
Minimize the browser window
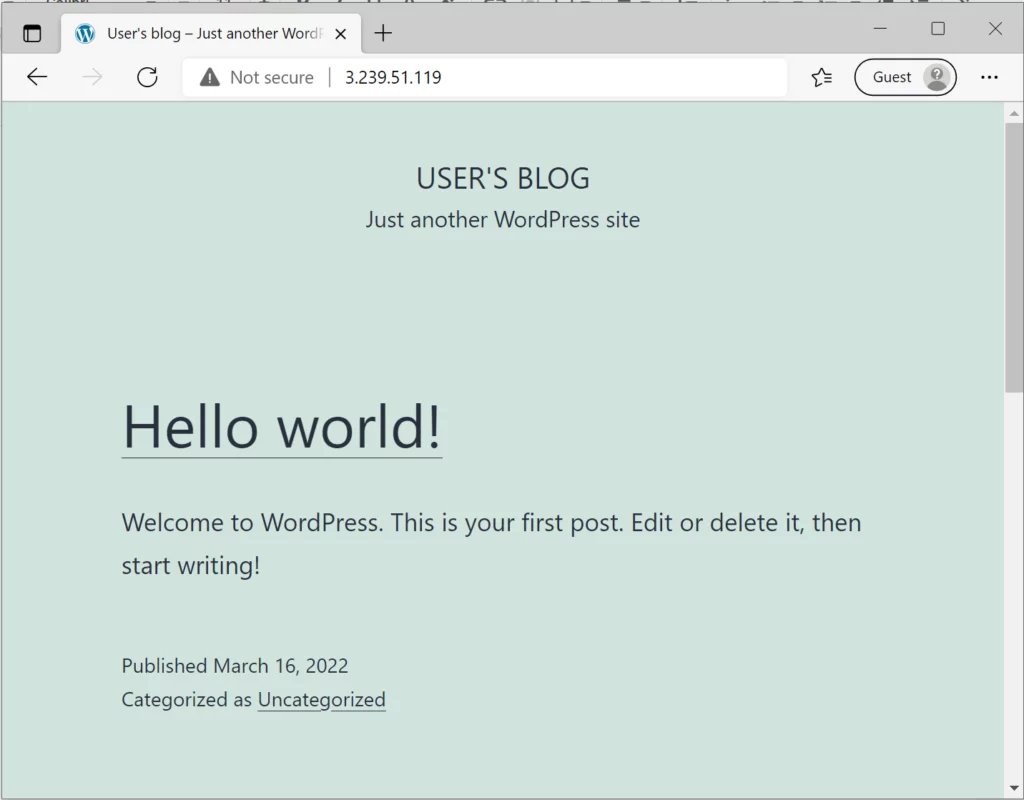(x=880, y=29)
